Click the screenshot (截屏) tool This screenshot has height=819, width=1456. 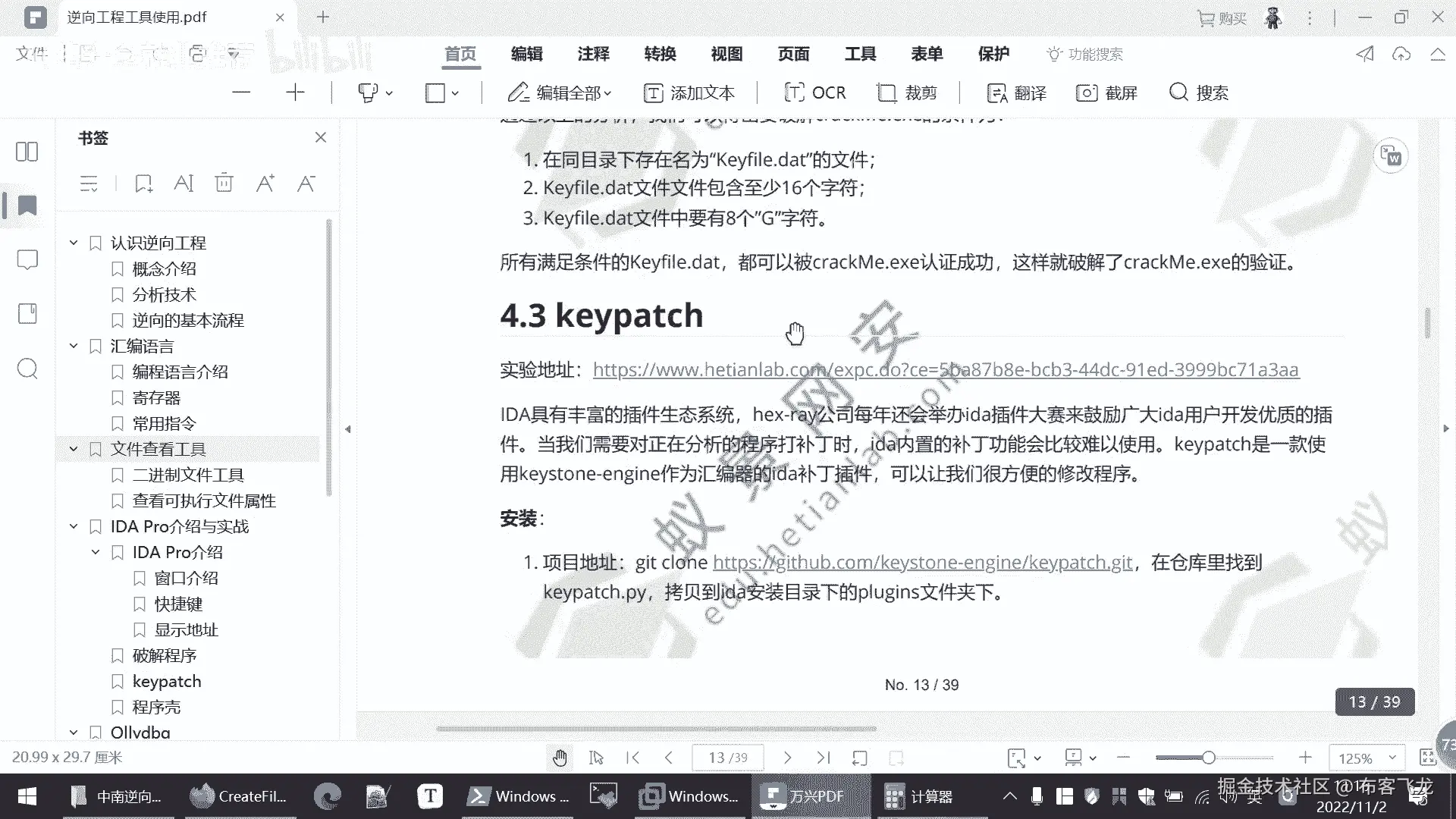point(1107,93)
